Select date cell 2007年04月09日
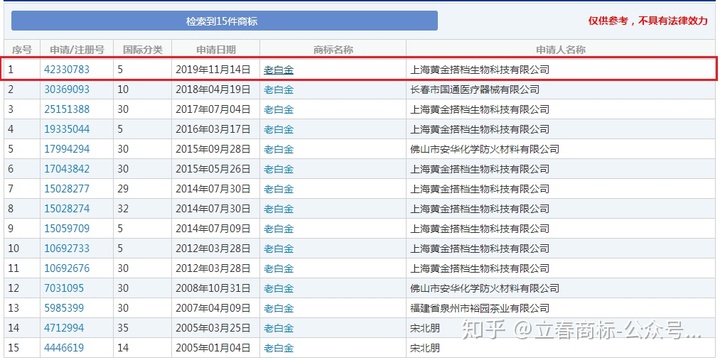Viewport: 720px width, 360px height. (213, 308)
